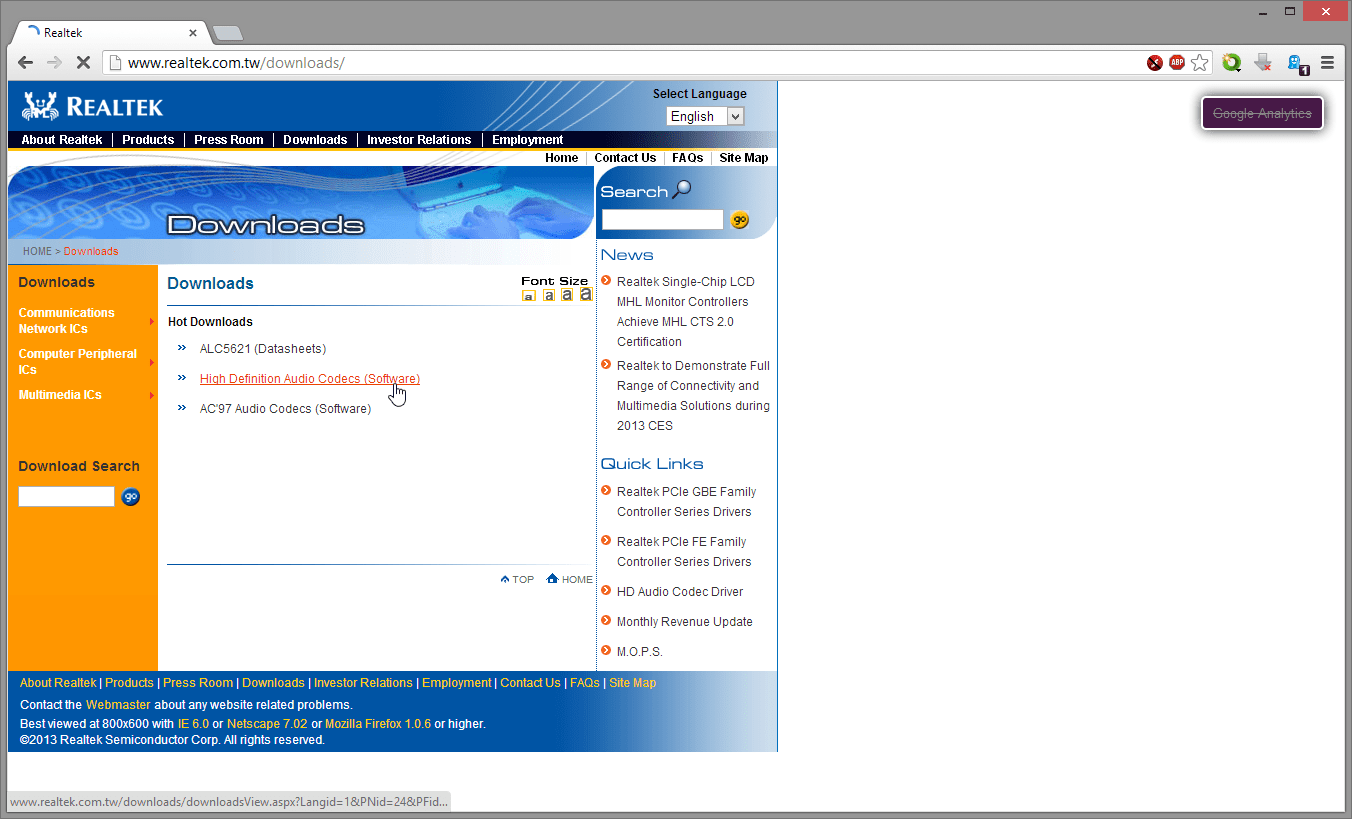Click the Webmaster link in the footer
Screen dimensions: 1352x819
118,705
